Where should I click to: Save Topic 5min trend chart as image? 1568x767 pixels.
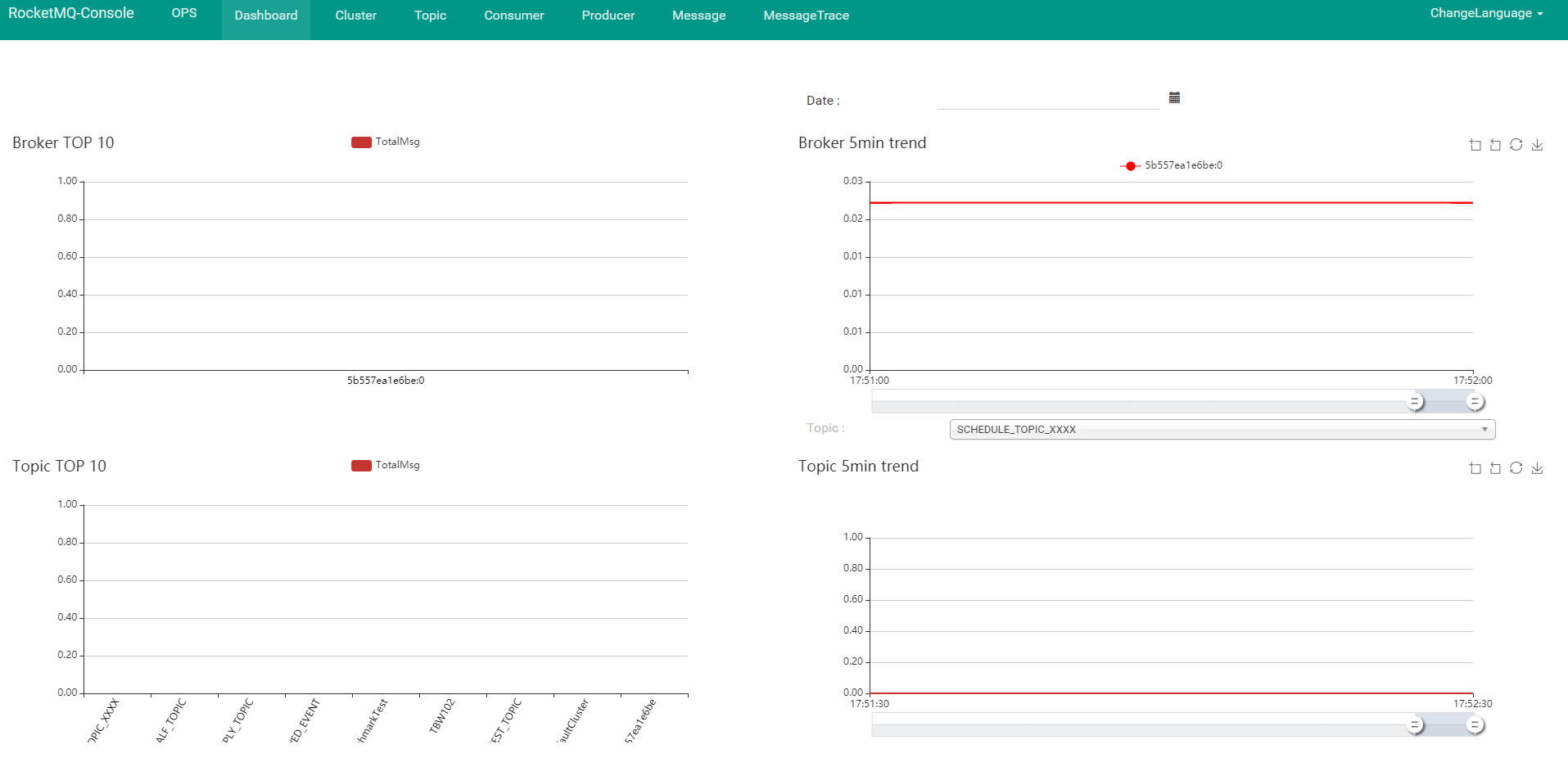pyautogui.click(x=1538, y=468)
